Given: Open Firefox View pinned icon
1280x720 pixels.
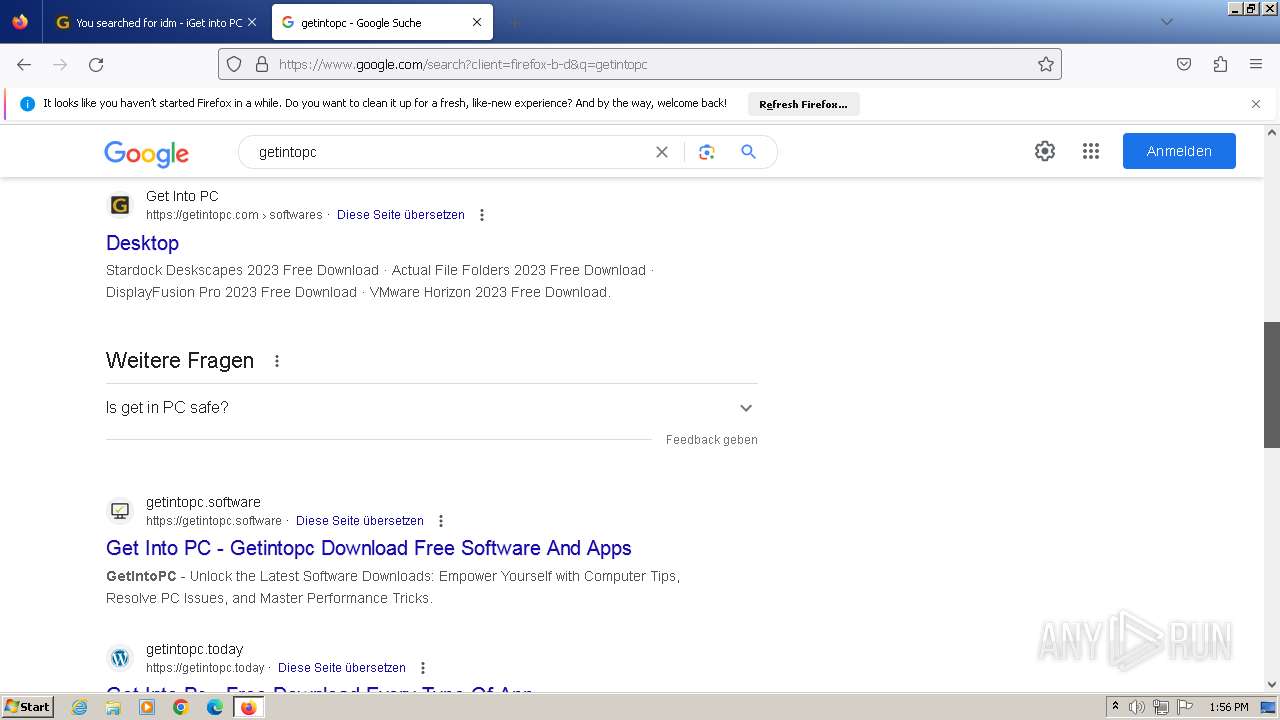Looking at the screenshot, I should (20, 22).
